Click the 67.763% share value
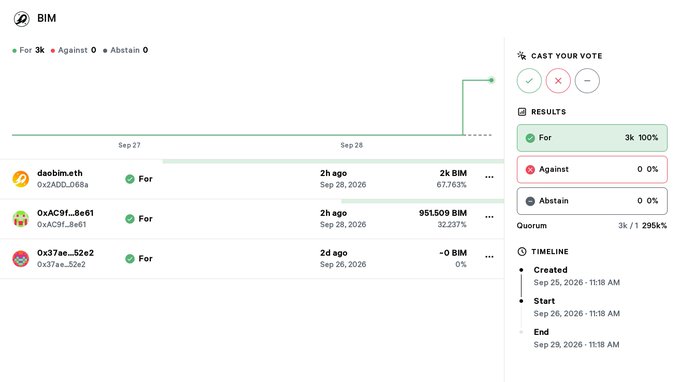The width and height of the screenshot is (680, 382). coord(451,185)
